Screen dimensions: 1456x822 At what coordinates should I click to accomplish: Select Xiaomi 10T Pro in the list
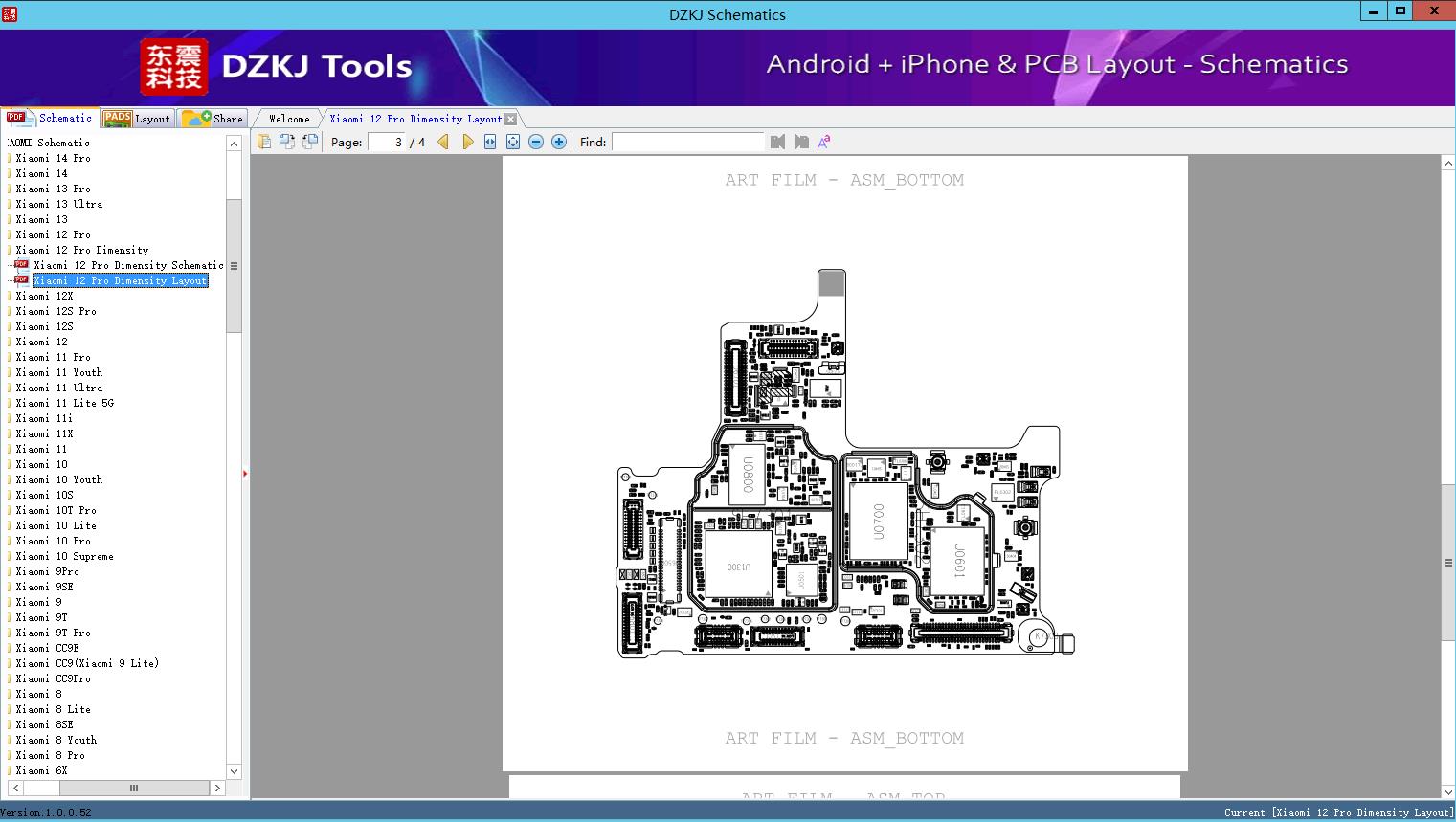56,510
